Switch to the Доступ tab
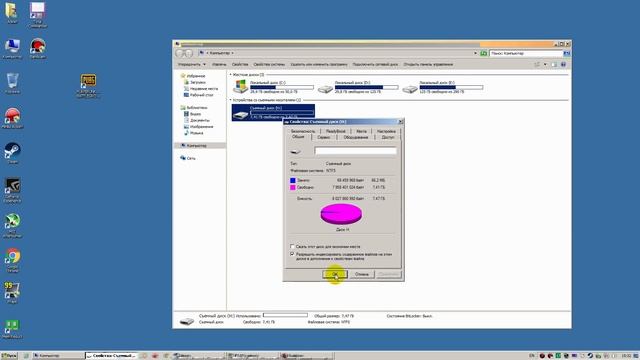Screen dimensions: 640x360 tap(388, 138)
